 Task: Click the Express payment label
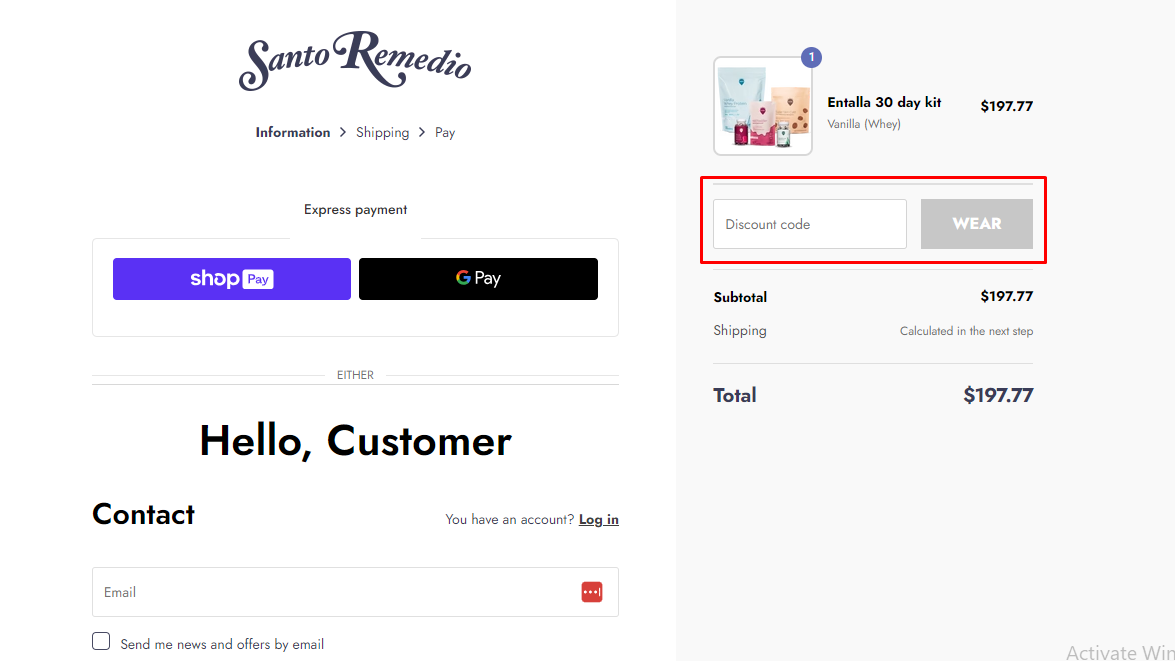(x=355, y=210)
